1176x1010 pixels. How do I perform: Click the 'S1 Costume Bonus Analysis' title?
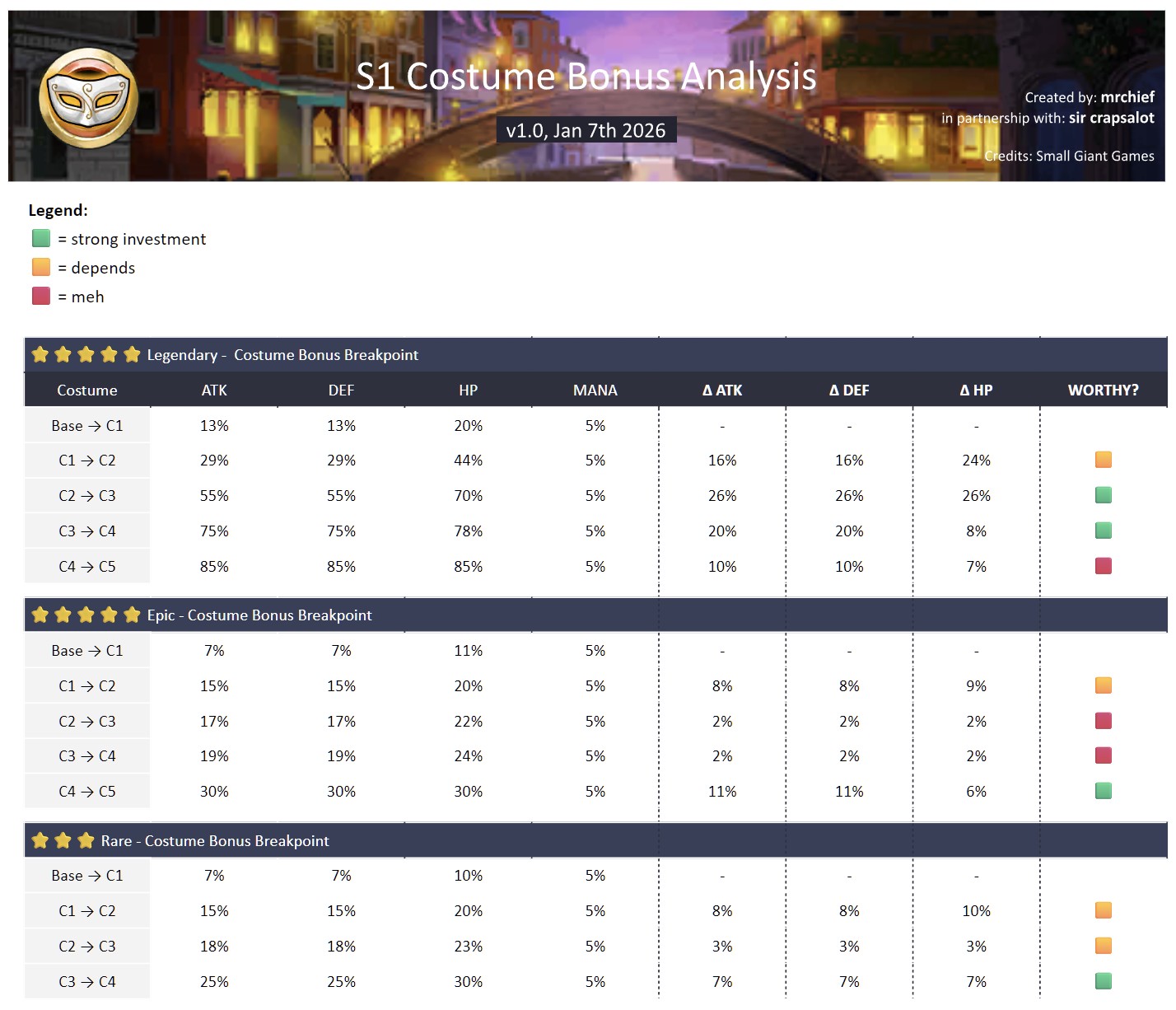click(x=586, y=77)
